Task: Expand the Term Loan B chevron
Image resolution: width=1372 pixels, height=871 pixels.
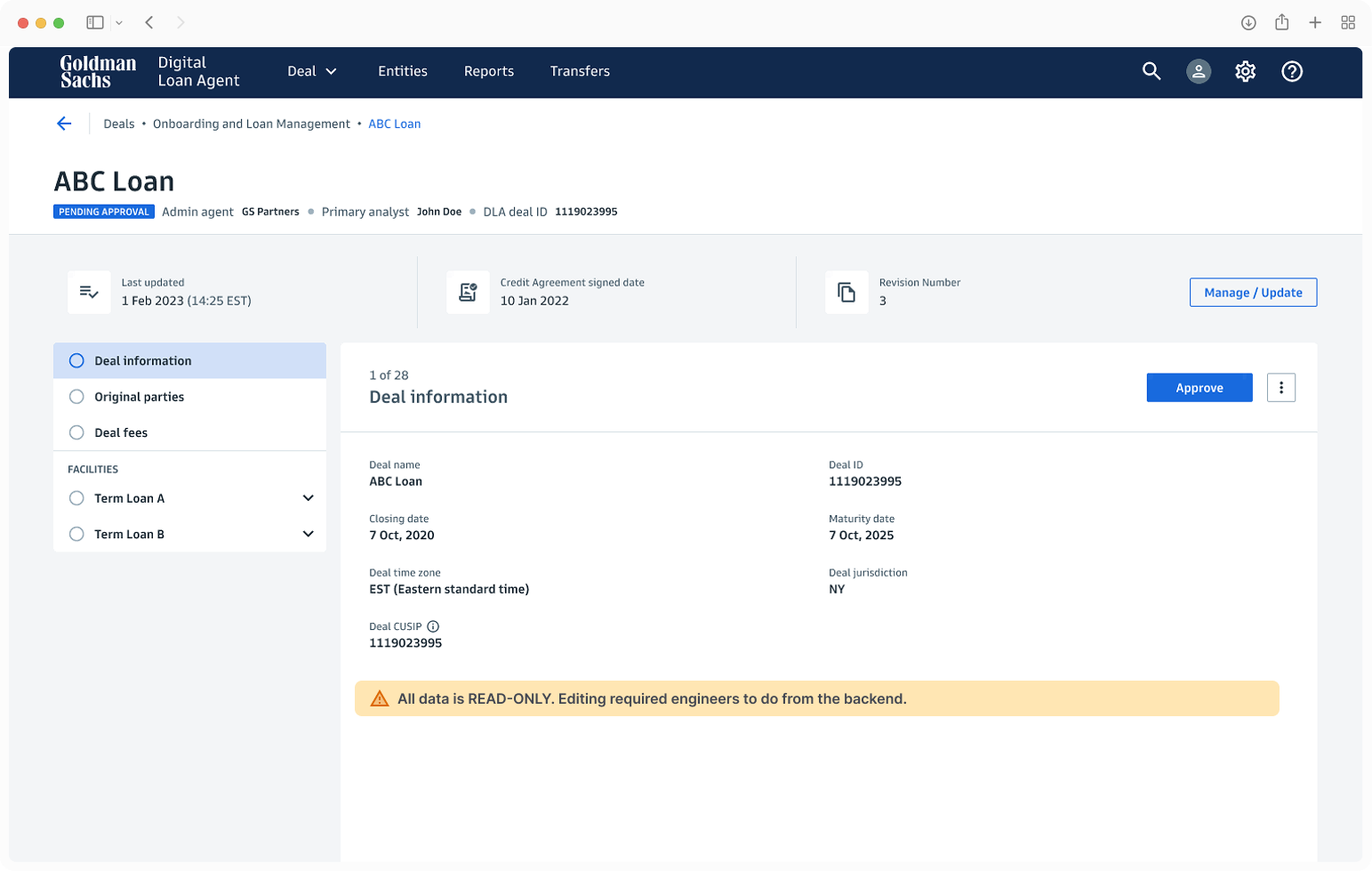Action: (309, 534)
